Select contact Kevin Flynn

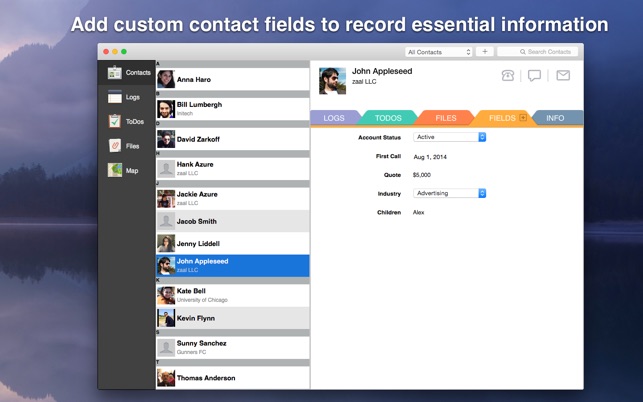coord(233,318)
